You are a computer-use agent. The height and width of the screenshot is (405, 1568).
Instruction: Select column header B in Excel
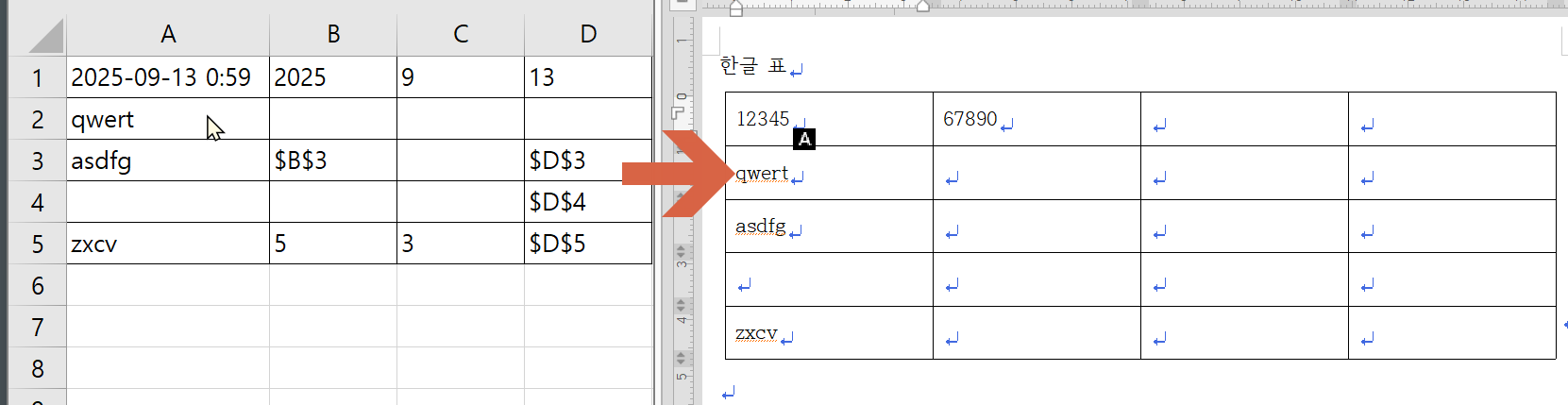point(333,35)
